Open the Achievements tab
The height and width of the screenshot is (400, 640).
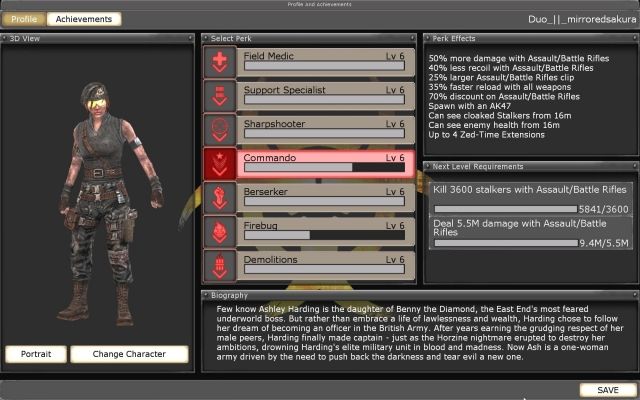point(84,19)
